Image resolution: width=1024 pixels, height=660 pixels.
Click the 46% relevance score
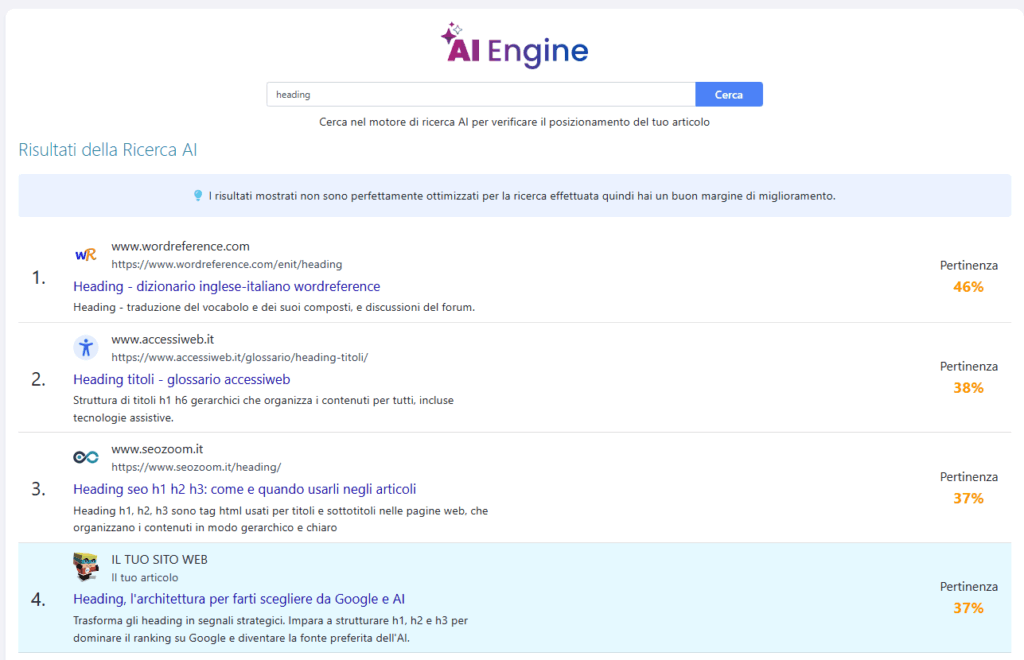coord(968,287)
